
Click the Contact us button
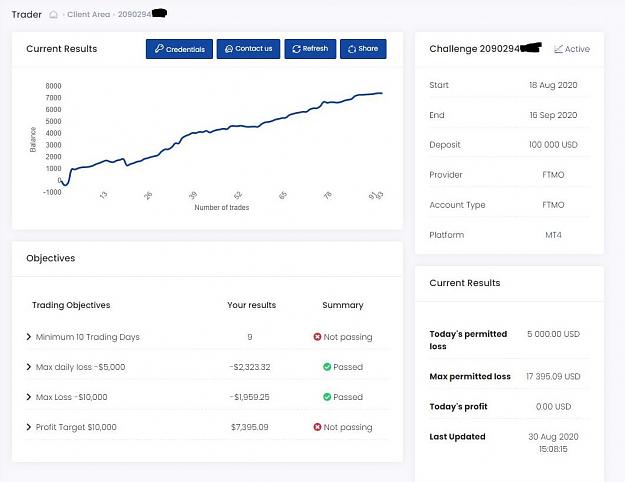point(248,49)
